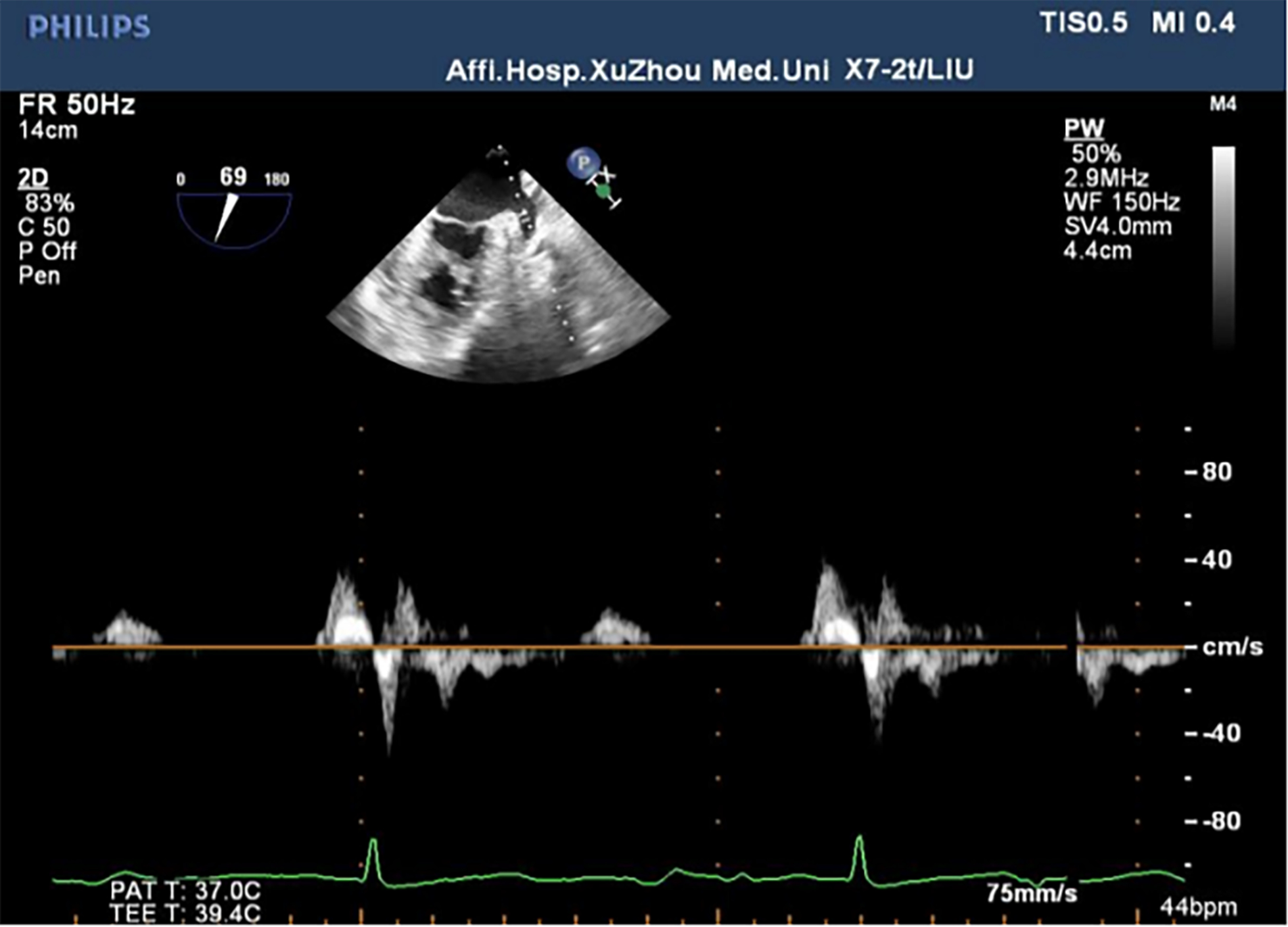Click the 80 velocity scale mark
Viewport: 1288px width, 927px height.
[x=1216, y=472]
